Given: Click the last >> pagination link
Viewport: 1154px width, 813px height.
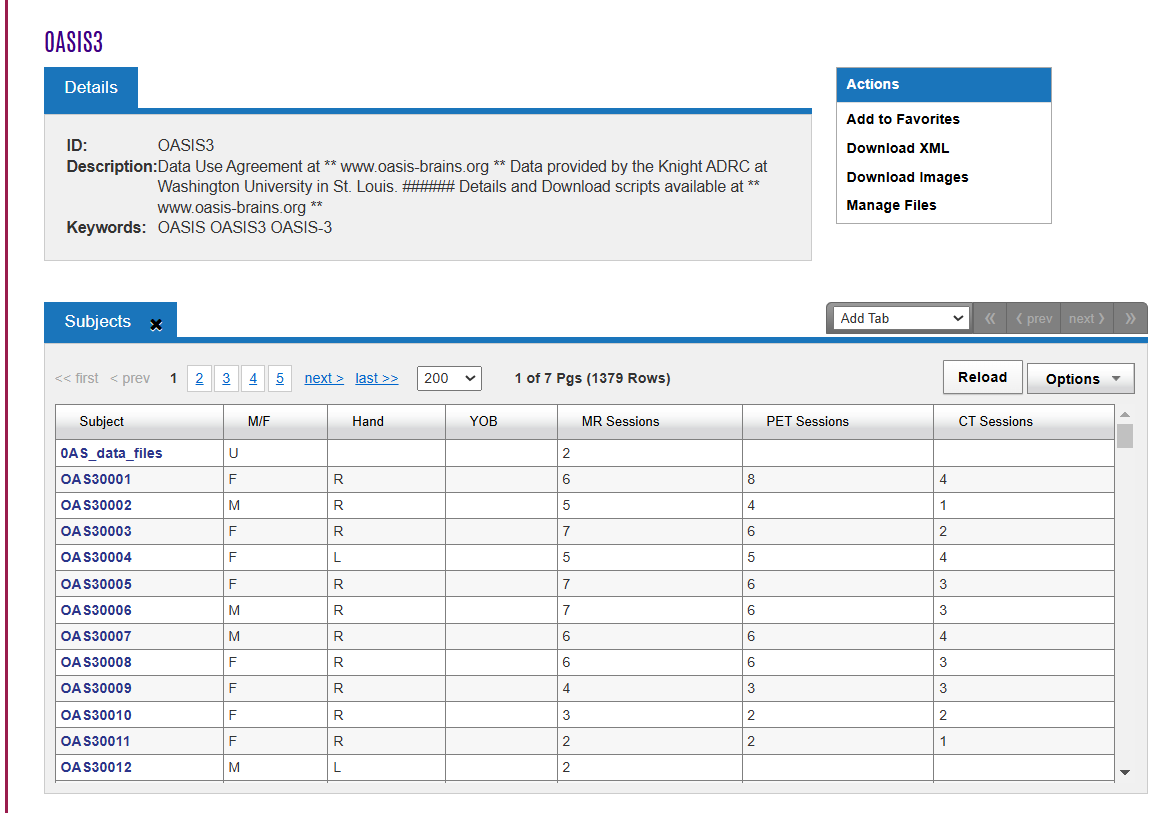Looking at the screenshot, I should 377,378.
